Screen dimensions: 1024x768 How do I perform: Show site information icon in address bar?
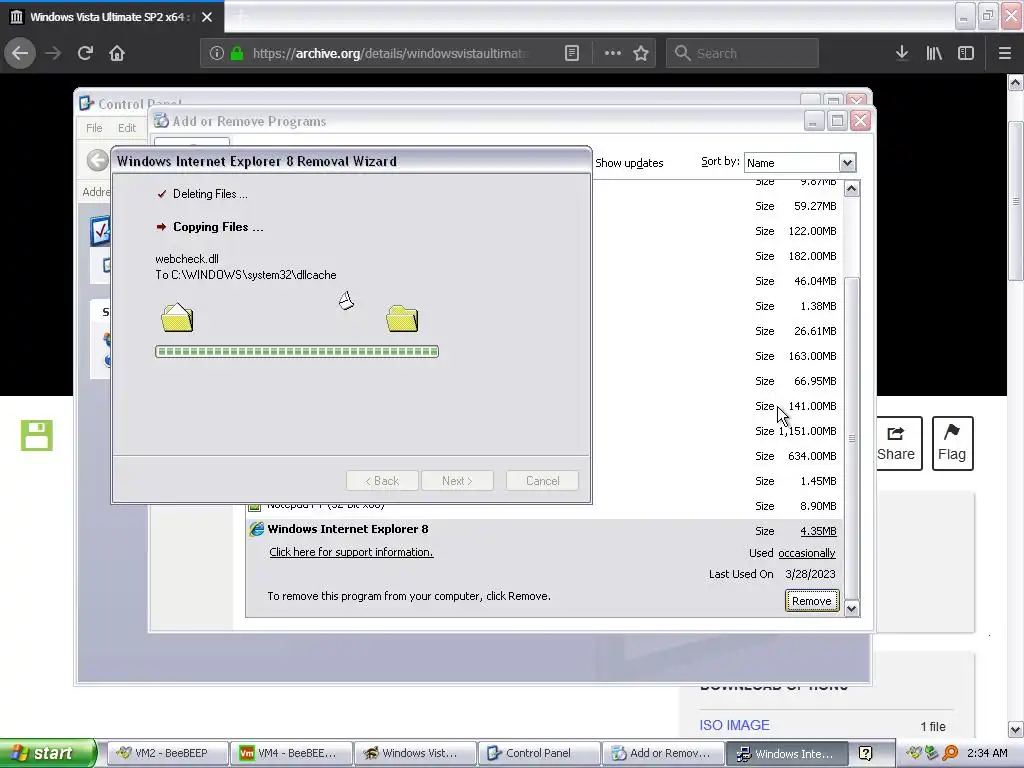(x=216, y=54)
